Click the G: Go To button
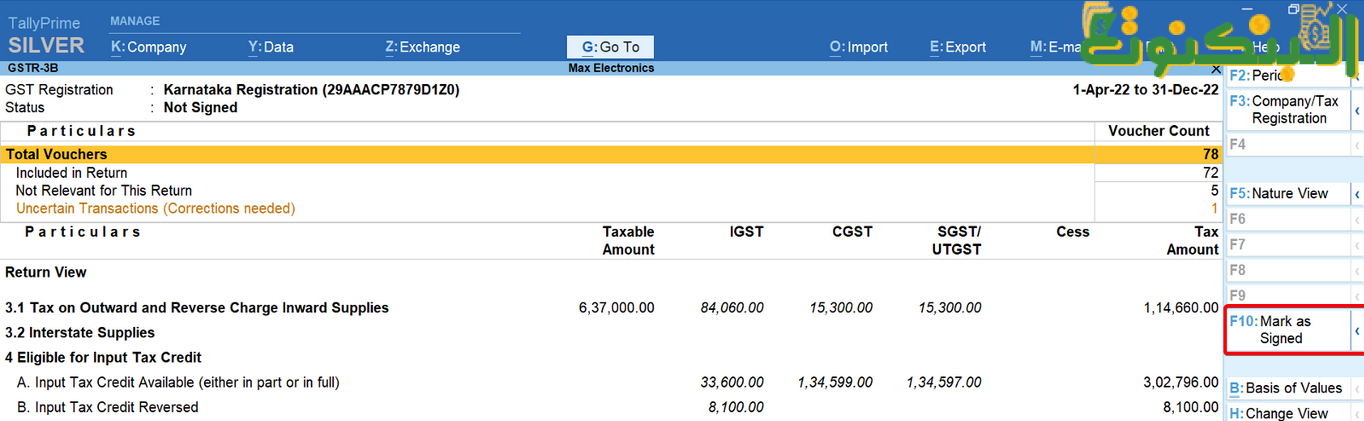This screenshot has width=1364, height=421. tap(610, 47)
